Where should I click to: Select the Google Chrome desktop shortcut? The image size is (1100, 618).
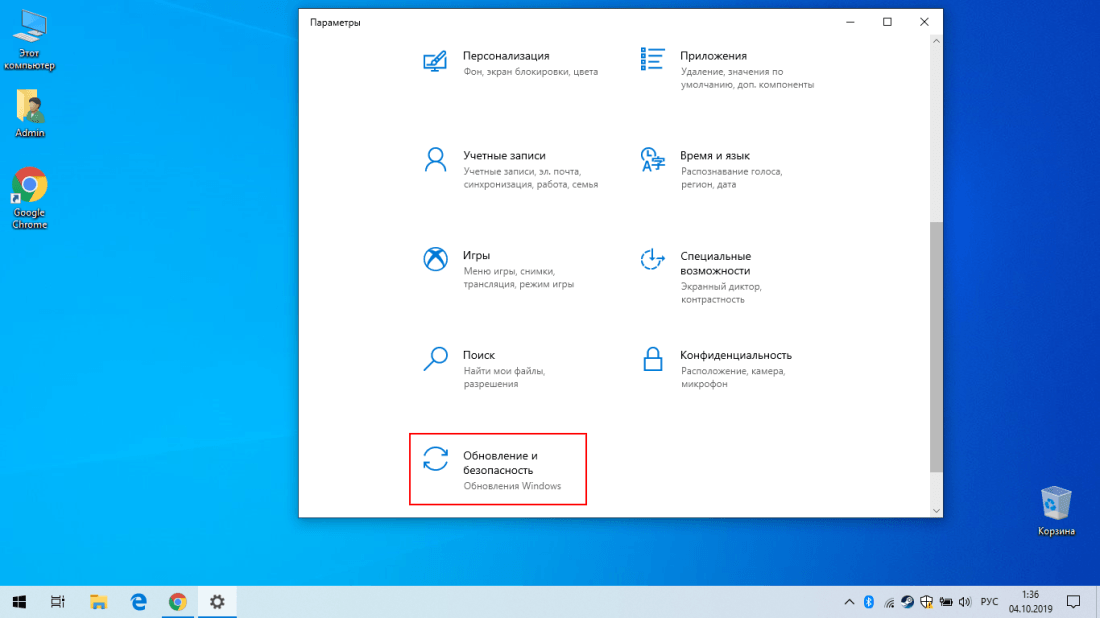click(29, 198)
